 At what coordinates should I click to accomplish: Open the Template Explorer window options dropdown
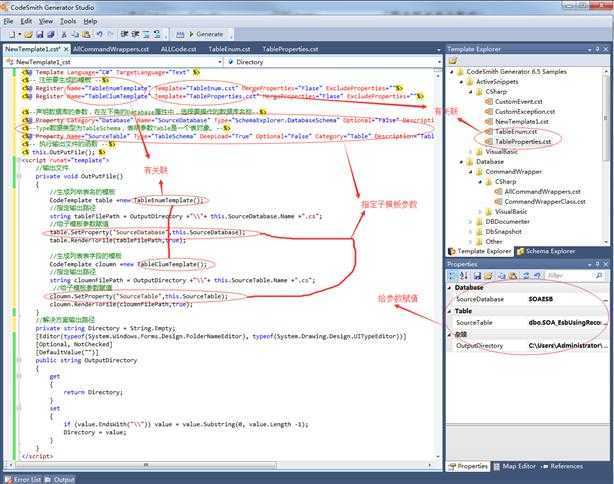pyautogui.click(x=589, y=49)
